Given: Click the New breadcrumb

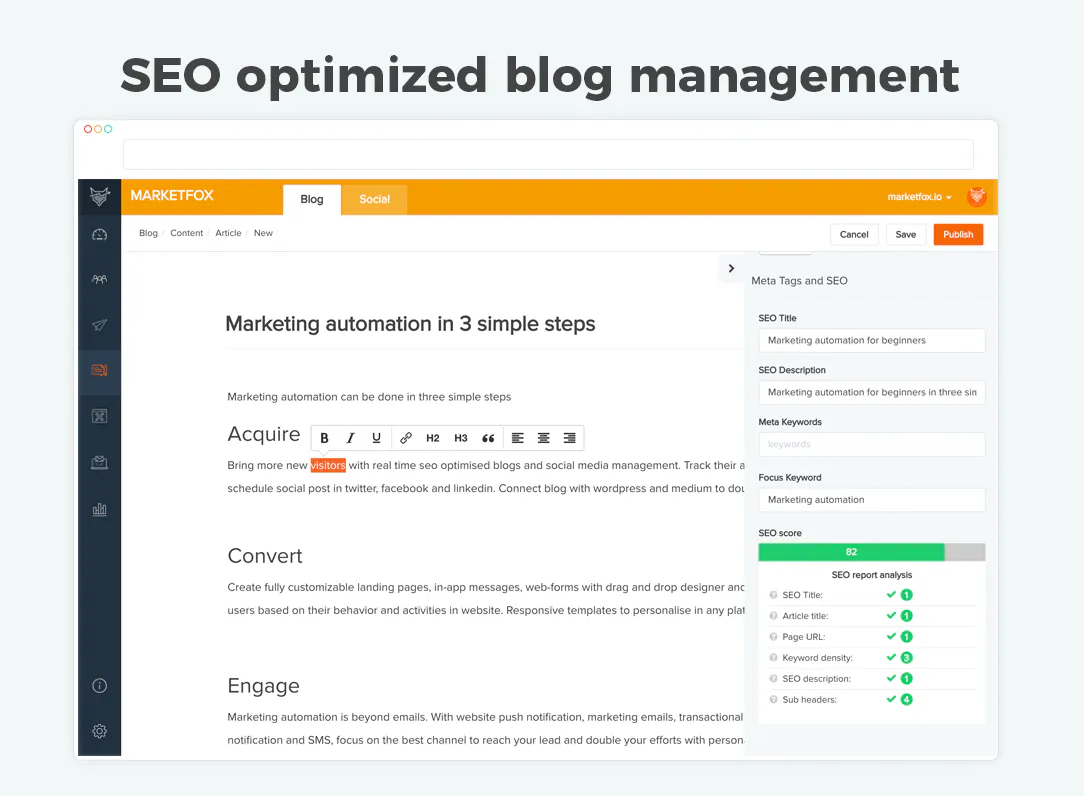Looking at the screenshot, I should tap(263, 233).
